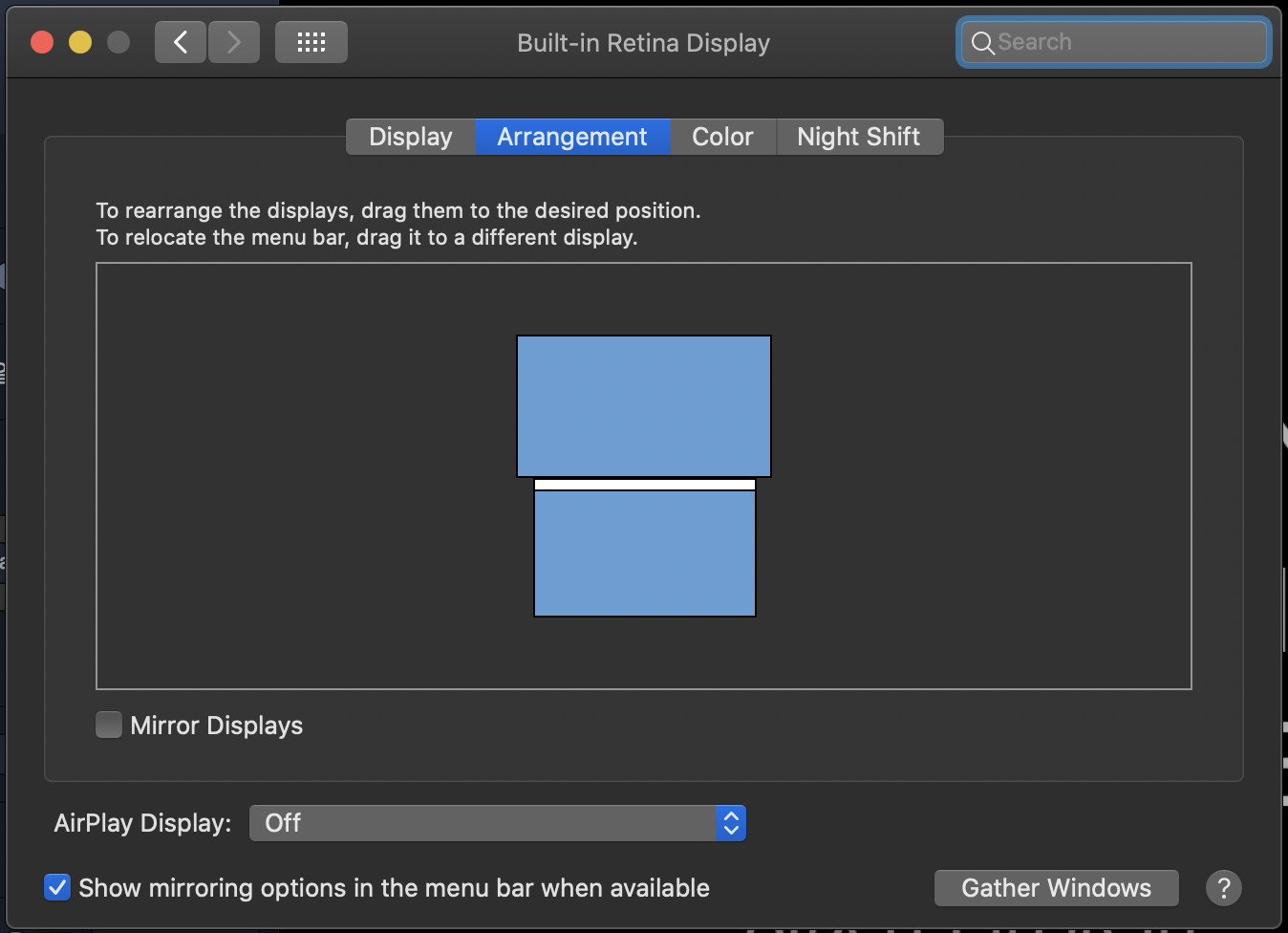Click the Gather Windows button
1288x933 pixels.
pos(1056,888)
